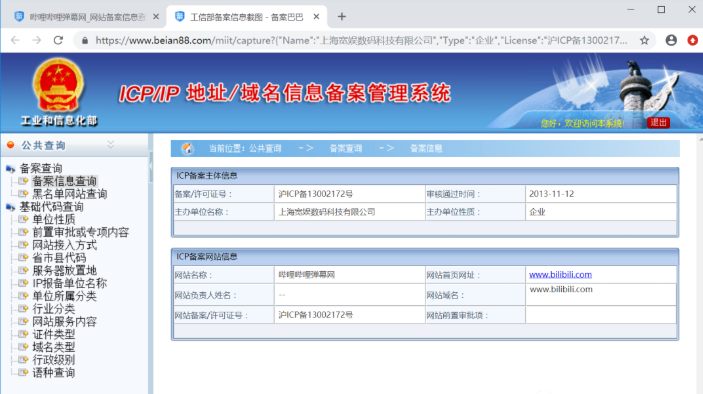703x394 pixels.
Task: Click the company name 上海宽娱数码科技有限公司
Action: (x=327, y=212)
